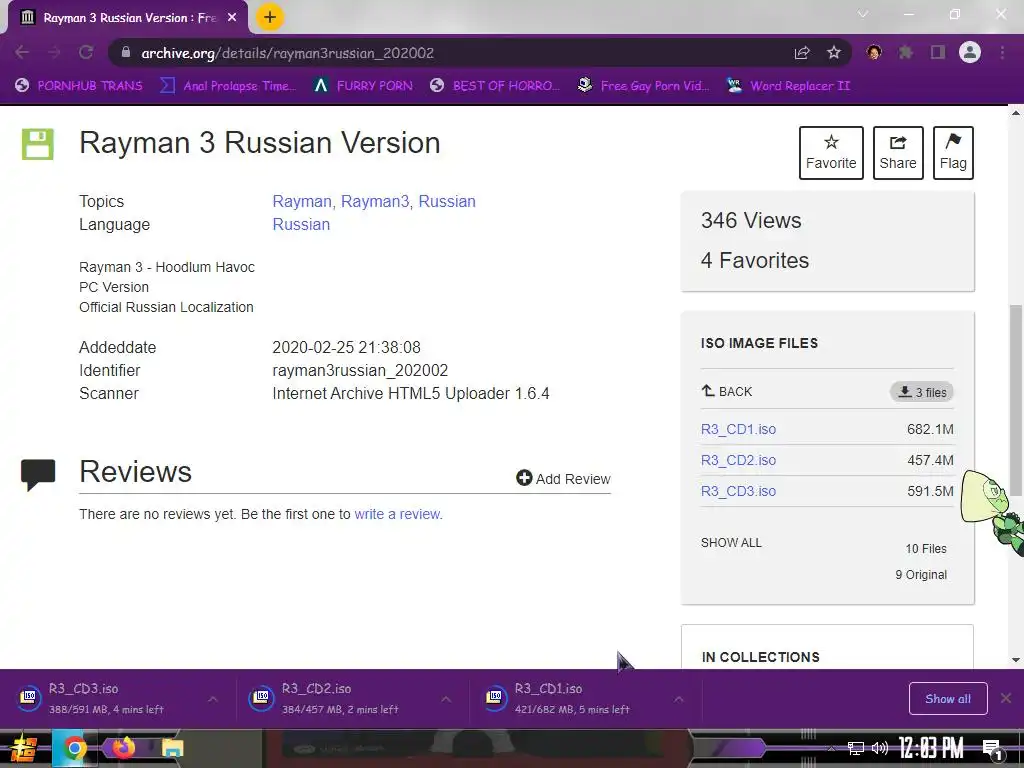
Task: Click the address bar URL
Action: (x=287, y=53)
